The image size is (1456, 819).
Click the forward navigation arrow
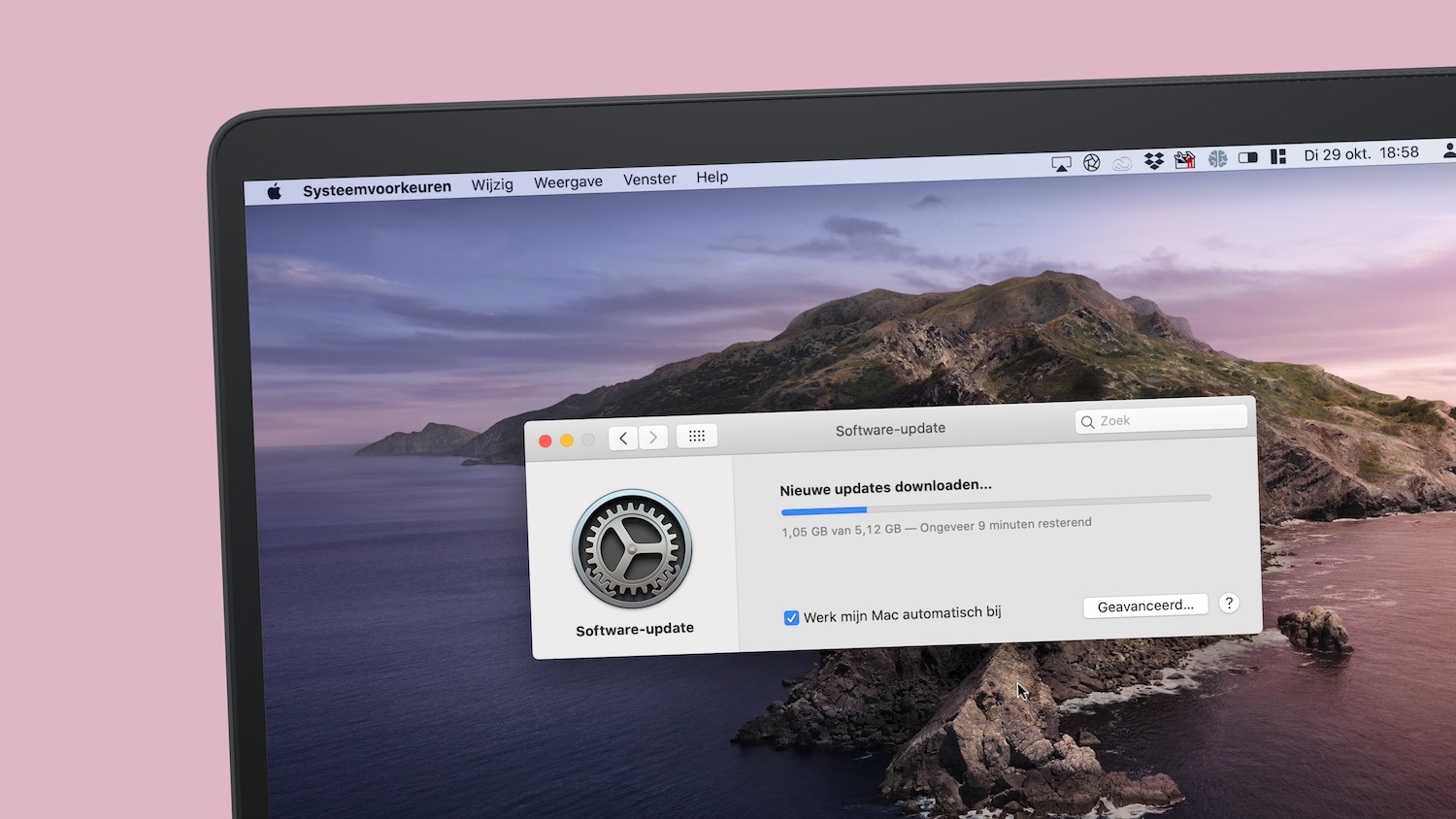click(x=653, y=437)
